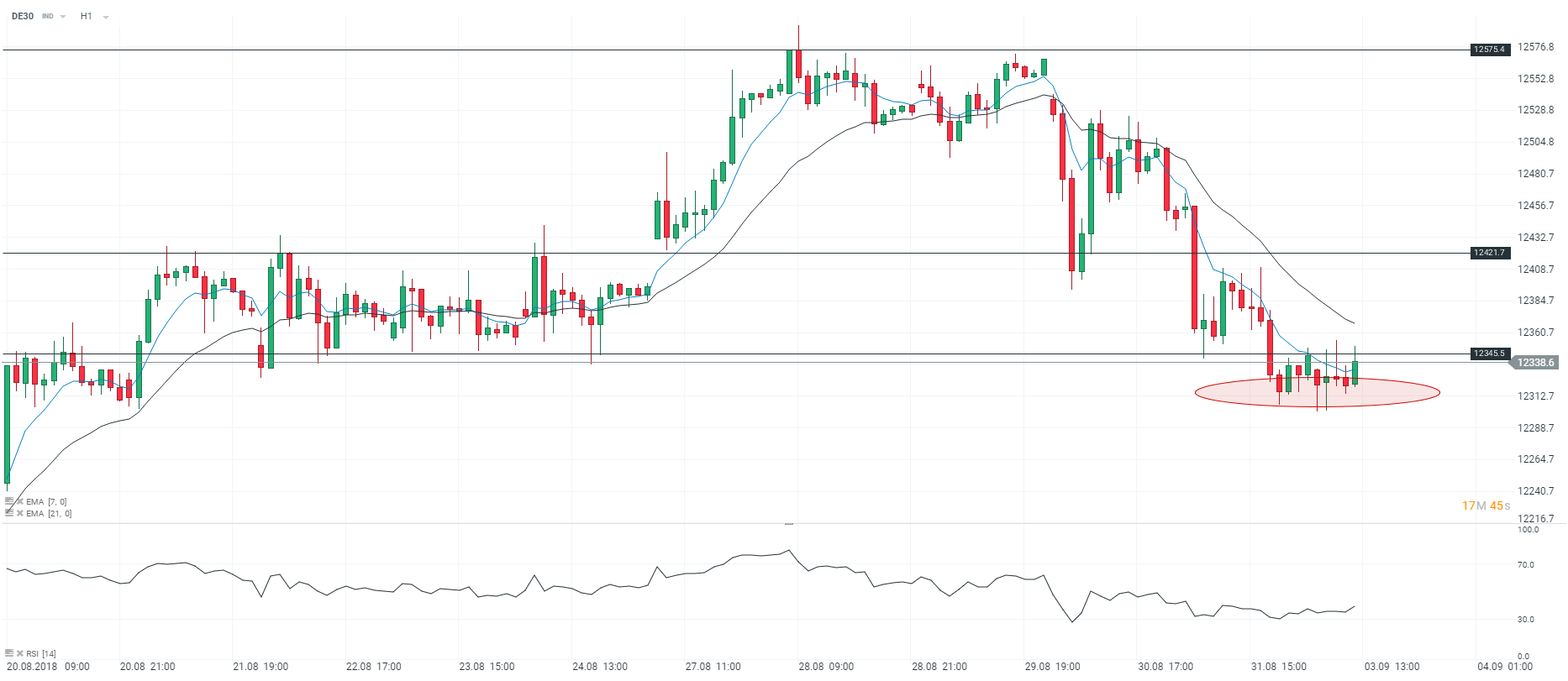Remove the RSI [14] indicator
This screenshot has height=681, width=1568.
(x=19, y=653)
